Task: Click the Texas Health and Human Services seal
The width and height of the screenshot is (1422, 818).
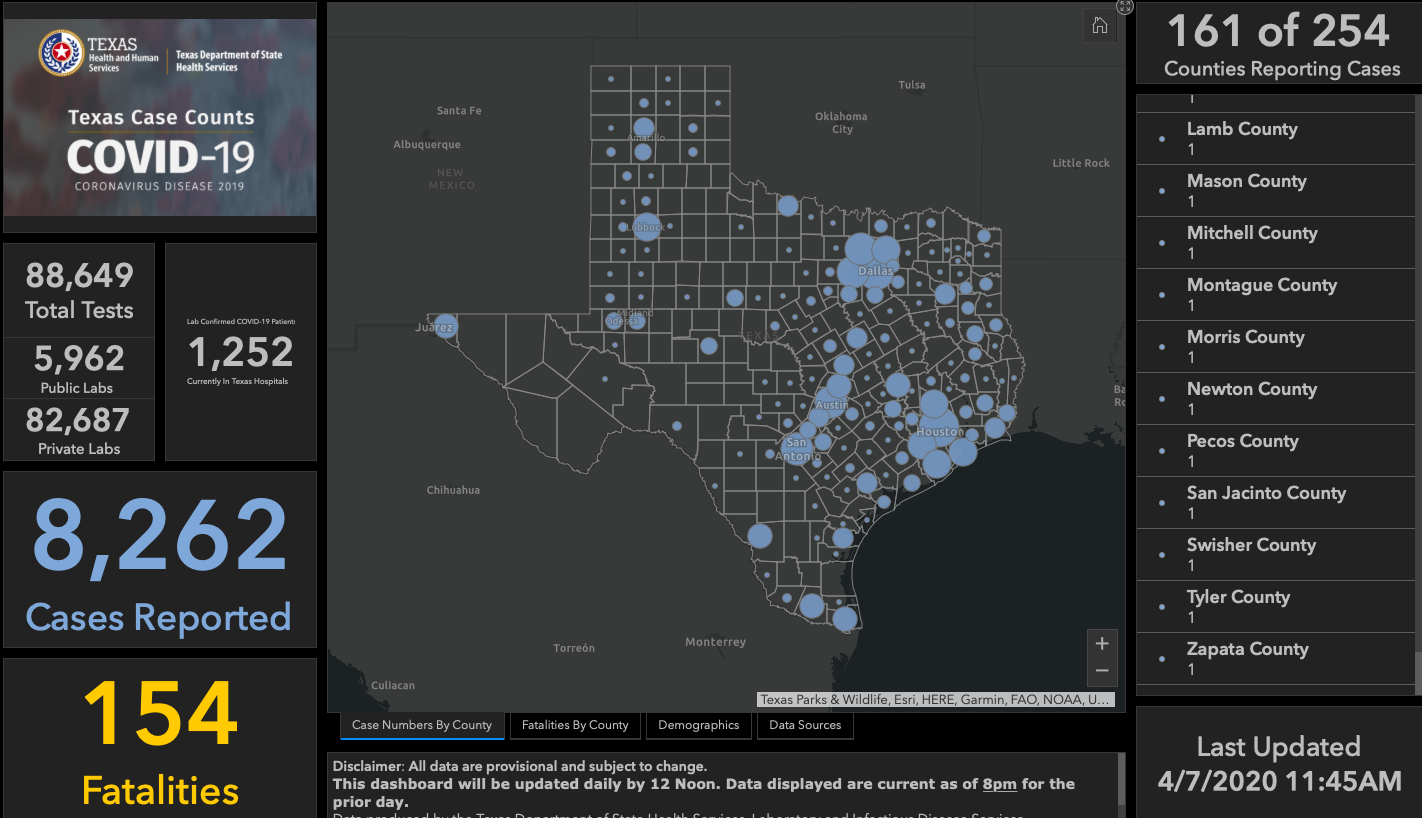Action: point(61,52)
